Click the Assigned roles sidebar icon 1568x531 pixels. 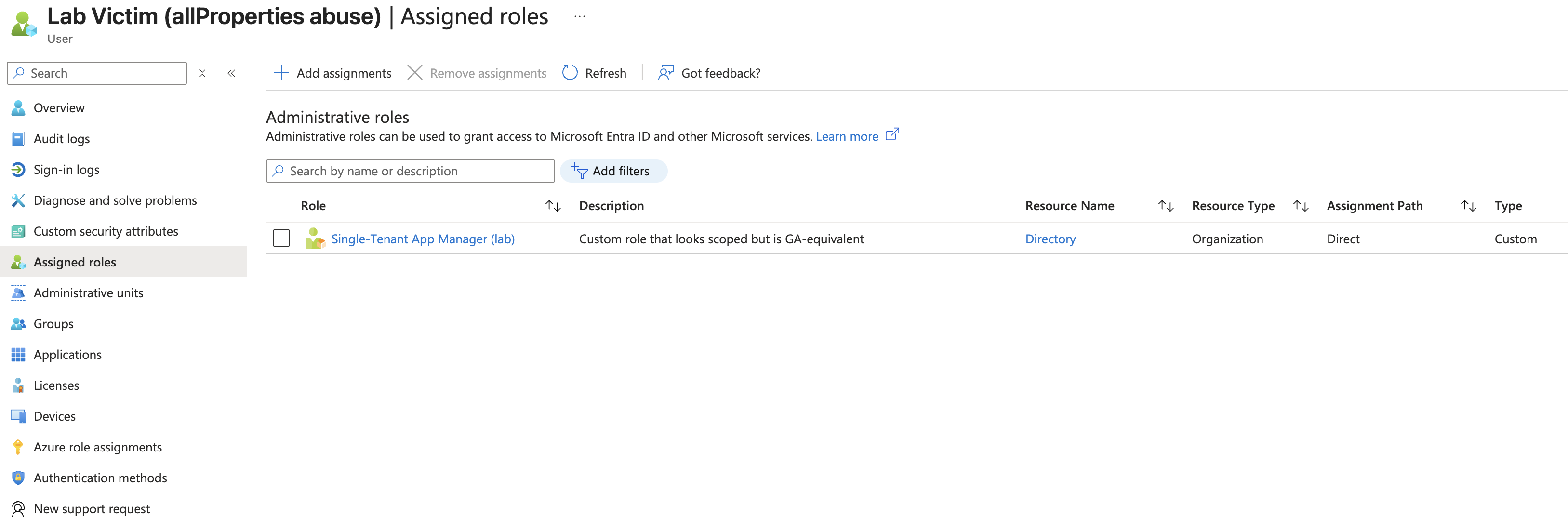(18, 262)
